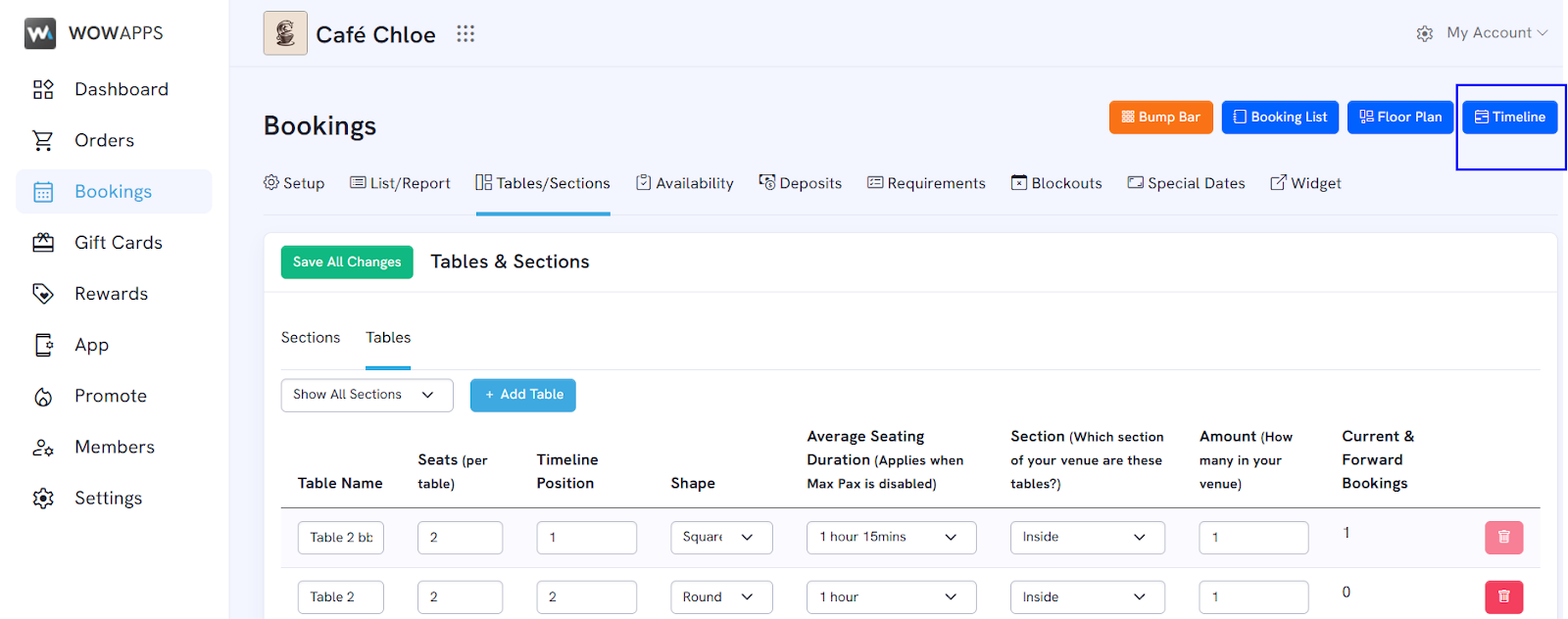Image resolution: width=1568 pixels, height=619 pixels.
Task: Open the 1 hour 15mins duration dropdown
Action: 892,538
